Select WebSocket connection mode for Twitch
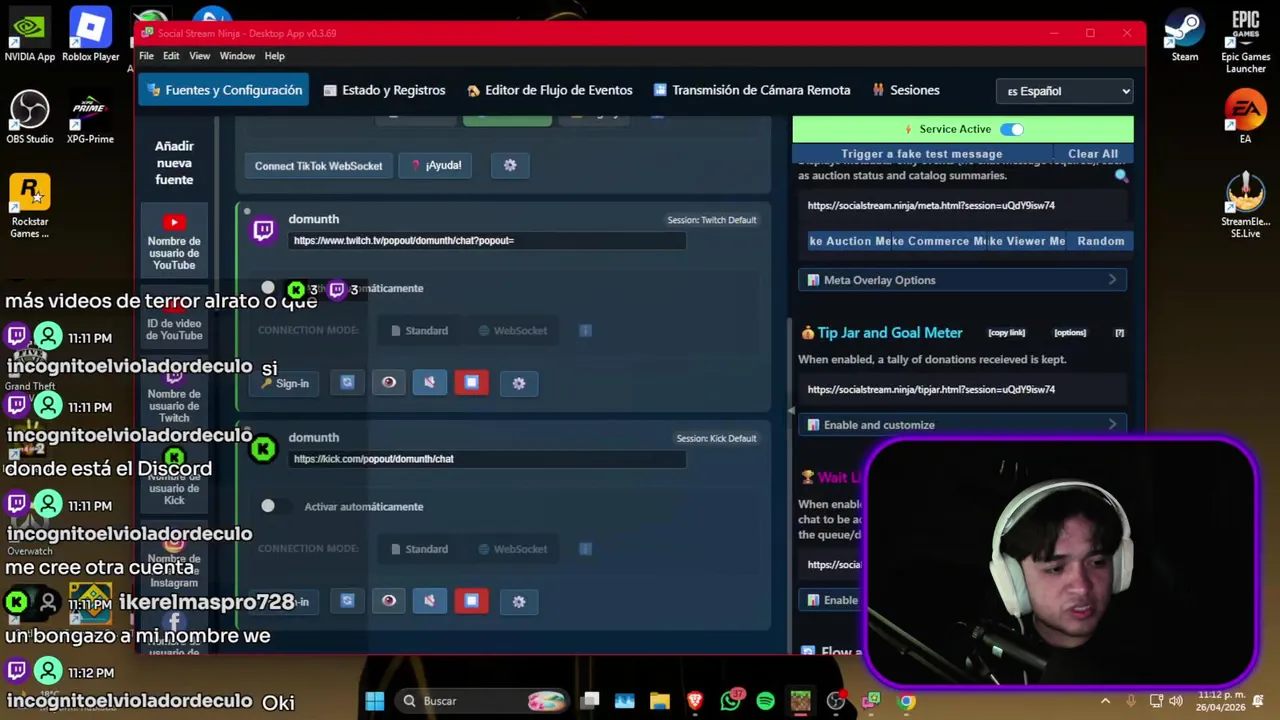The image size is (1280, 720). [512, 330]
